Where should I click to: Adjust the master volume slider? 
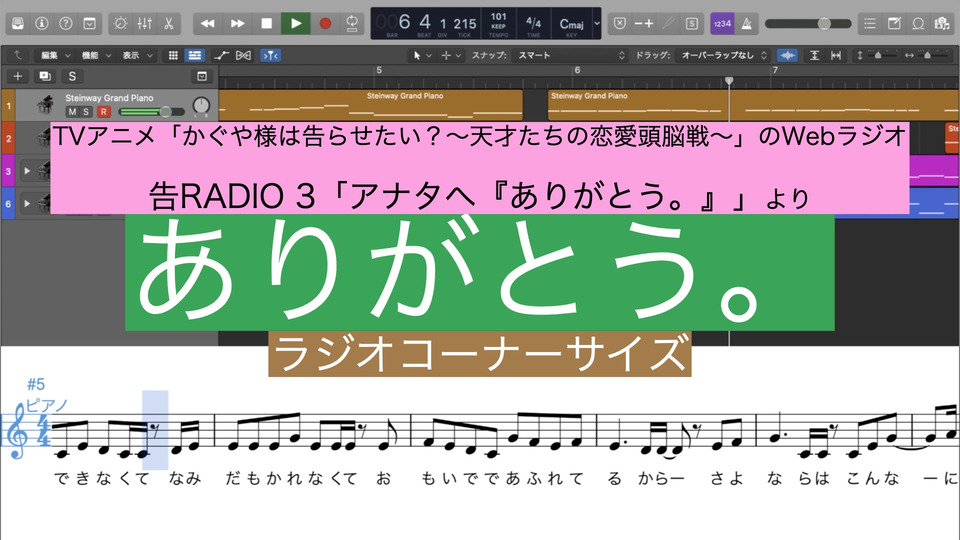pyautogui.click(x=808, y=23)
